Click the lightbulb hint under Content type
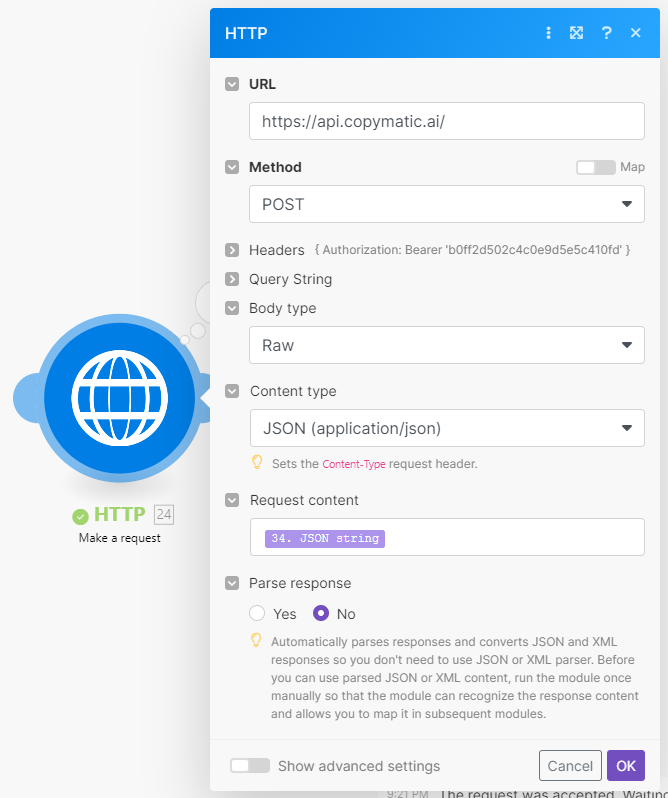668x798 pixels. coord(257,463)
